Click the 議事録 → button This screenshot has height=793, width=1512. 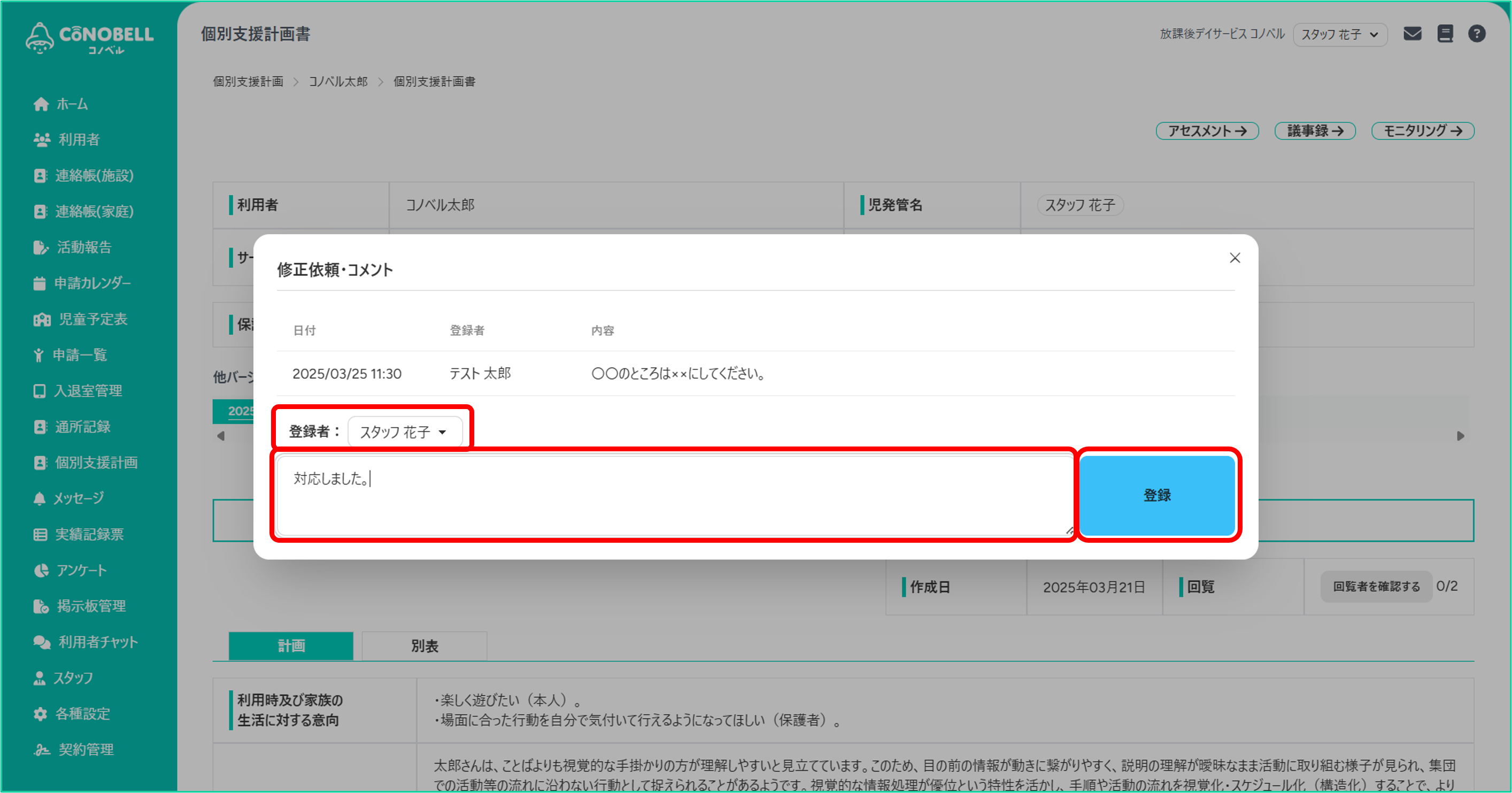click(1315, 131)
